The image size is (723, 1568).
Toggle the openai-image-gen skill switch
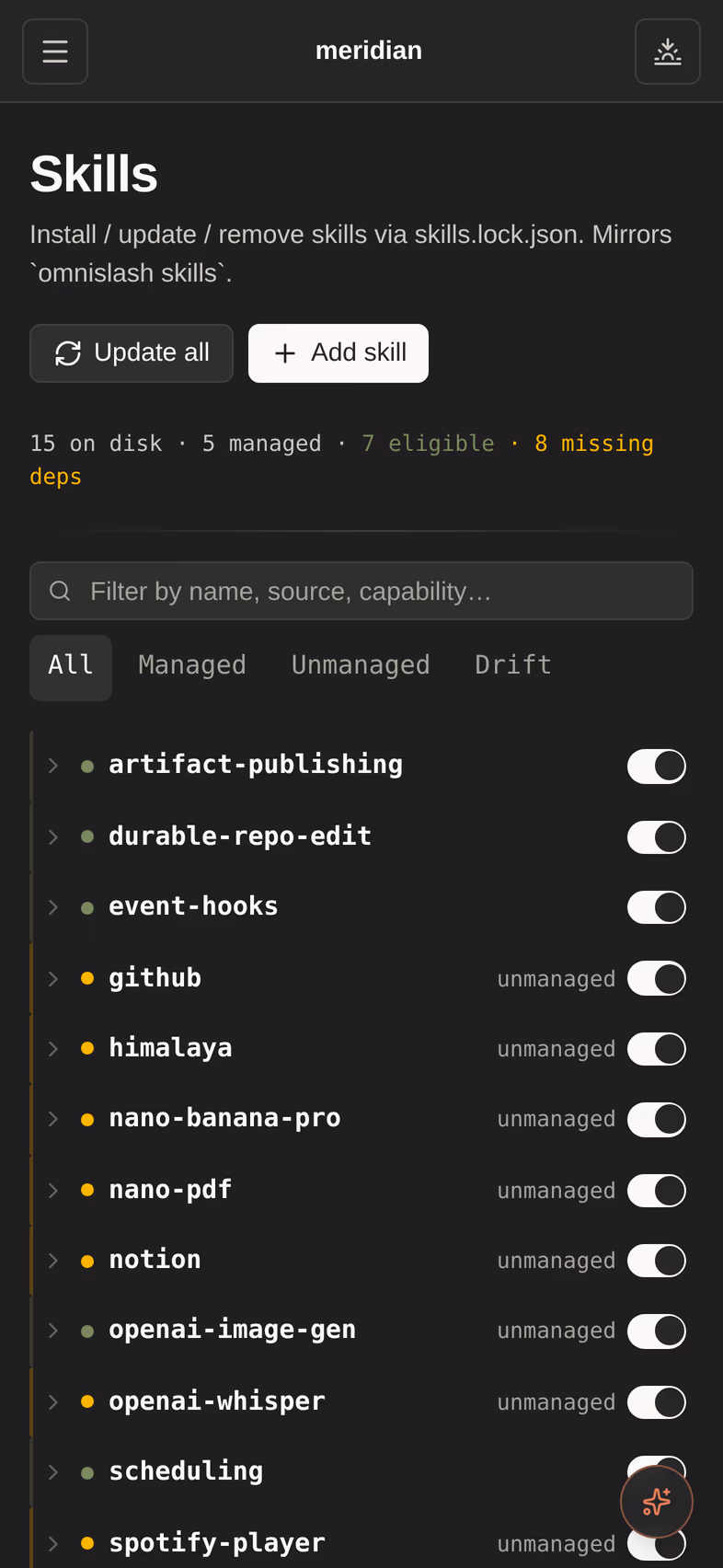pyautogui.click(x=657, y=1331)
